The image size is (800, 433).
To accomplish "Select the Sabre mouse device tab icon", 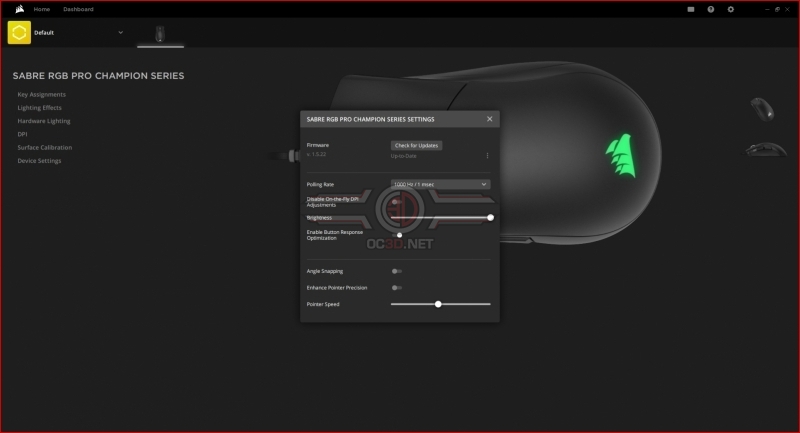I will coord(160,34).
